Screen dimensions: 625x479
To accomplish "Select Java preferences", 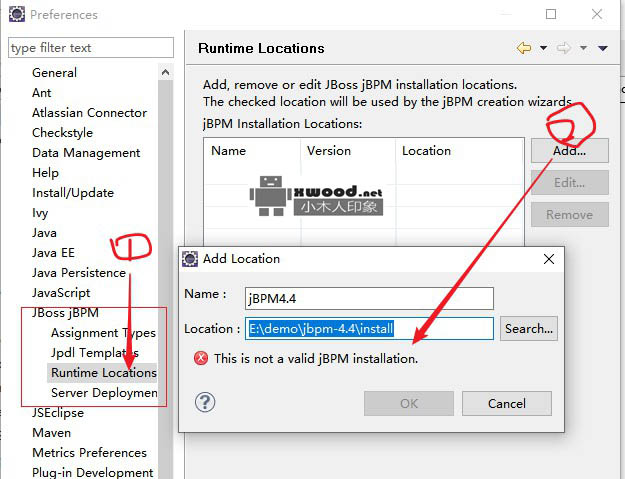I will pyautogui.click(x=44, y=233).
